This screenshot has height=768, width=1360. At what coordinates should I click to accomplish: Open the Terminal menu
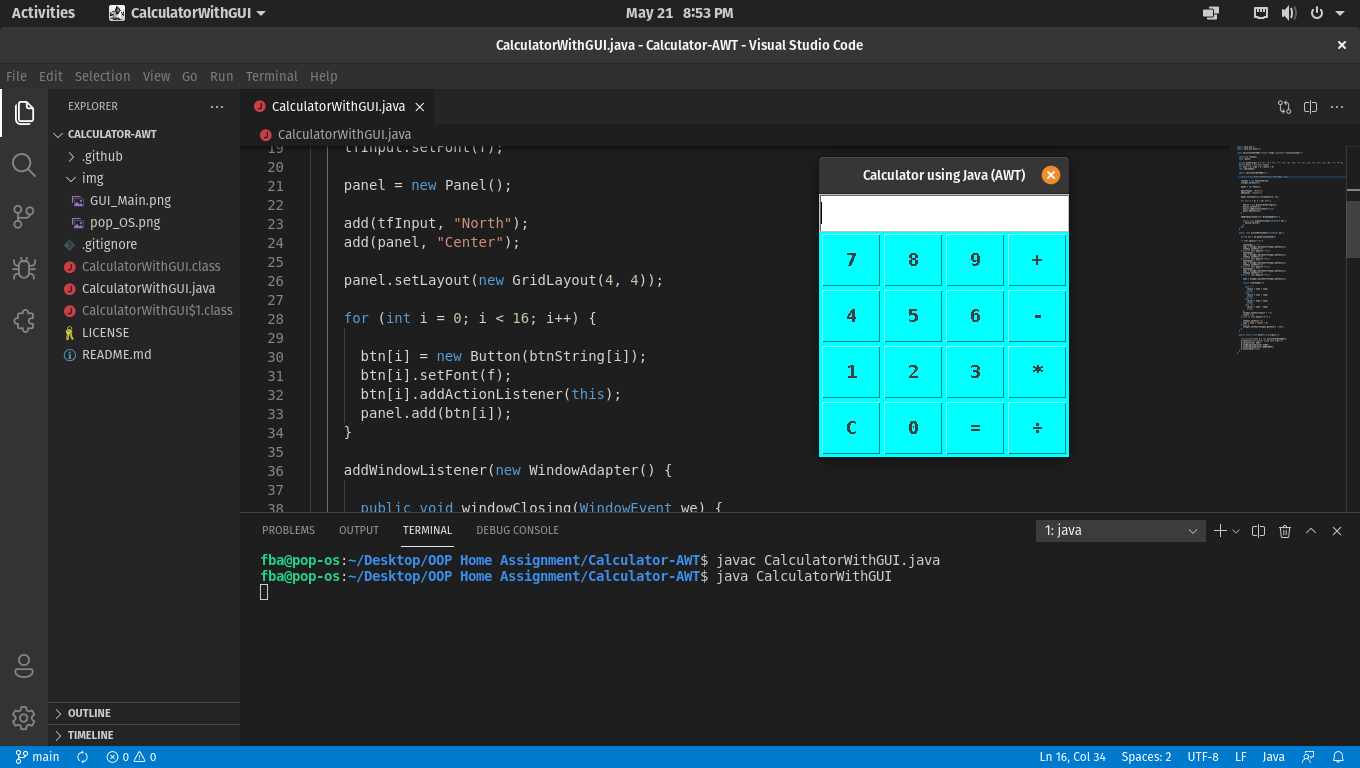[272, 76]
